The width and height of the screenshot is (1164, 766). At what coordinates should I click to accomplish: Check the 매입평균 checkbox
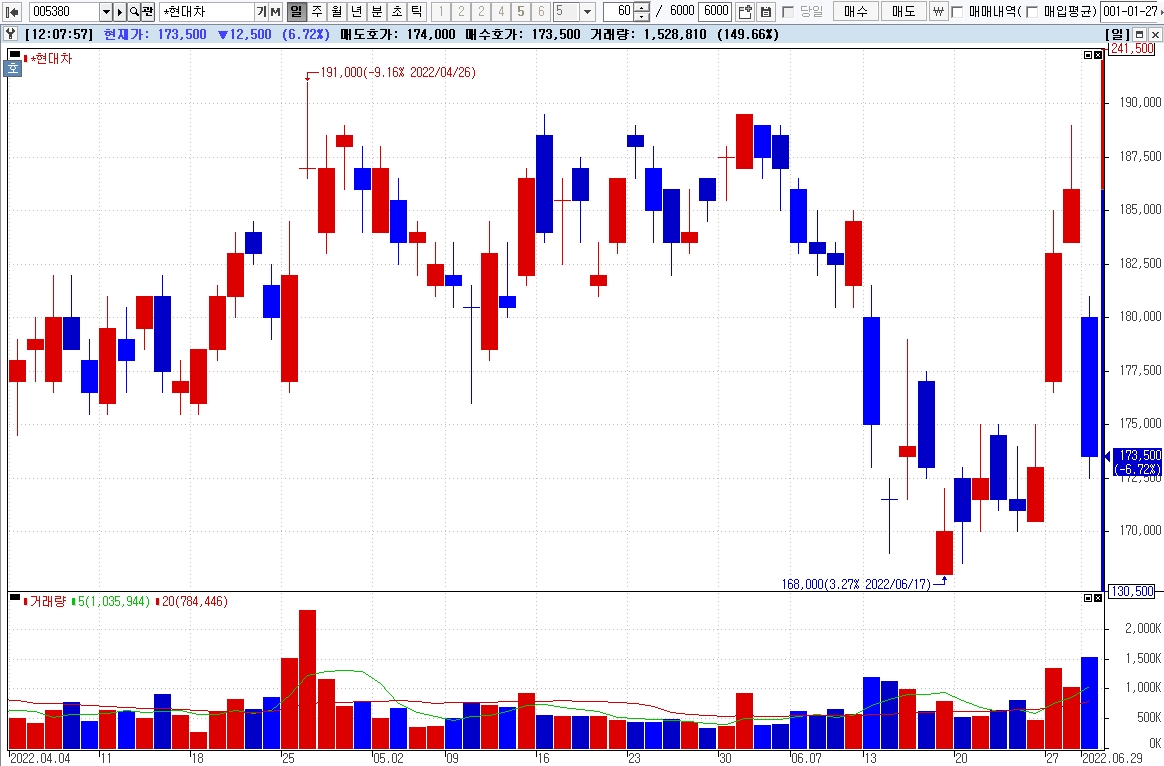pyautogui.click(x=1032, y=12)
